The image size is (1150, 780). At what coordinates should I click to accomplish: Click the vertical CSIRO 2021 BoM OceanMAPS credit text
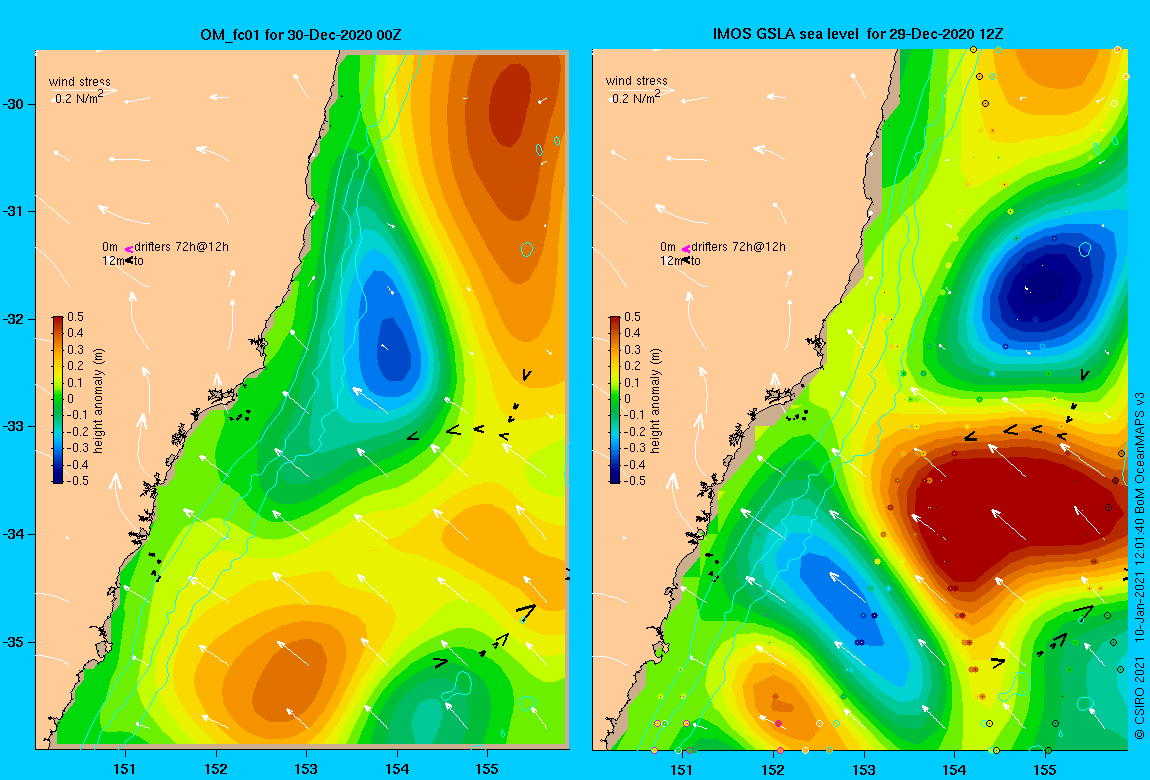click(x=1140, y=565)
